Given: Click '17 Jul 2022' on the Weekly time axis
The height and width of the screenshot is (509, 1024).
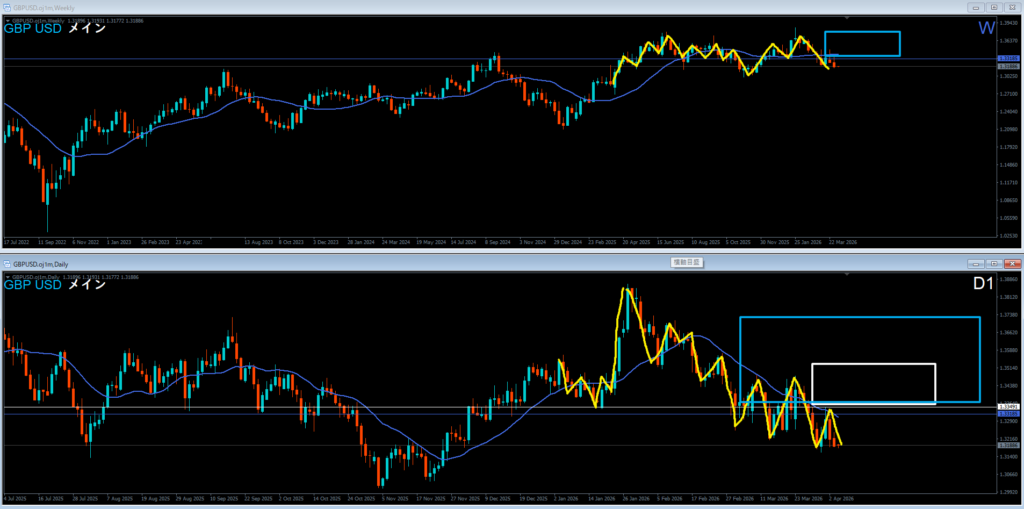Looking at the screenshot, I should pyautogui.click(x=16, y=241).
